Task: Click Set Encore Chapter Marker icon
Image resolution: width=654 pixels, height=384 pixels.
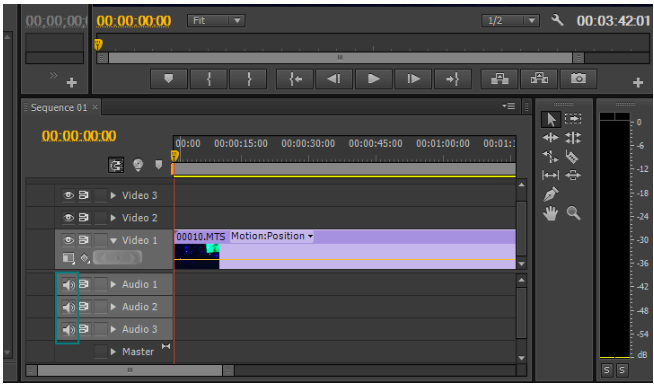Action: [x=138, y=165]
